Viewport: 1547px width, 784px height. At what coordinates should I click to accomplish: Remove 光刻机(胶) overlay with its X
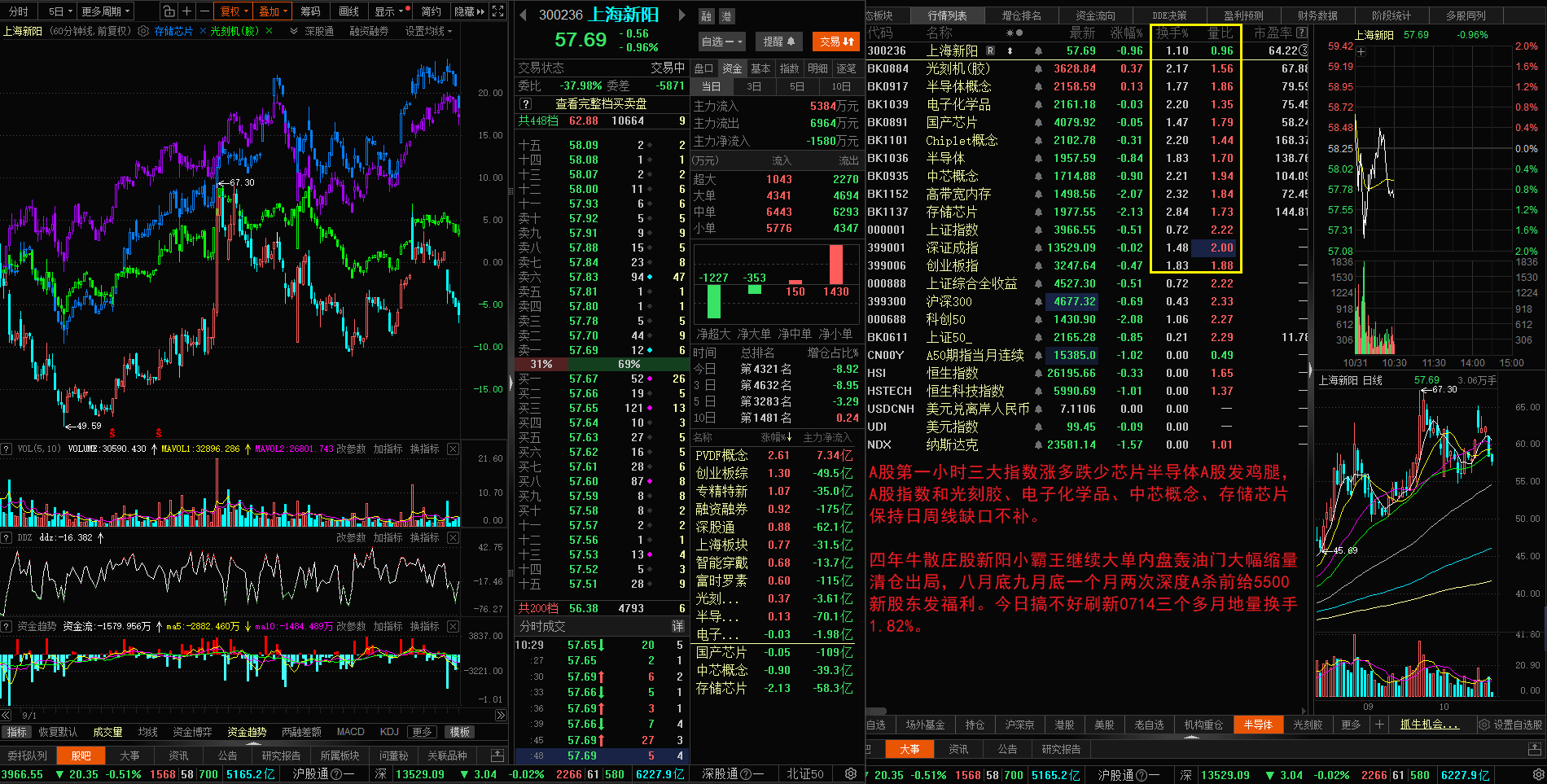269,31
